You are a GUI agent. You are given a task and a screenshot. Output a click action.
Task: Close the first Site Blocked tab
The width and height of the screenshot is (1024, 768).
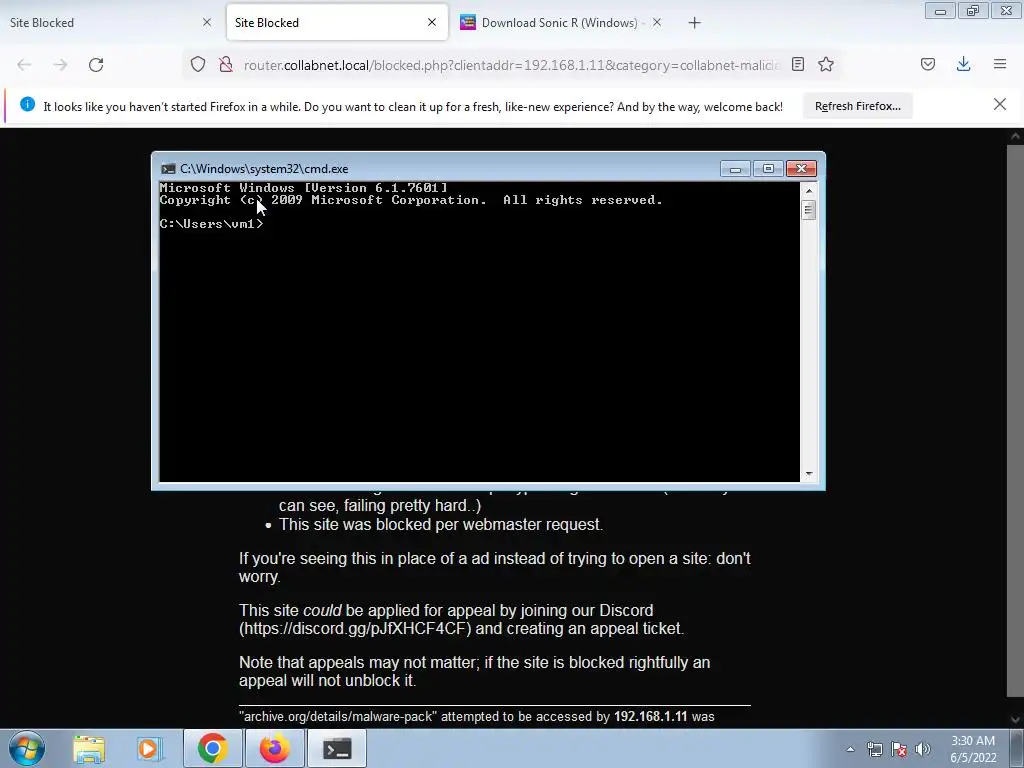click(207, 22)
